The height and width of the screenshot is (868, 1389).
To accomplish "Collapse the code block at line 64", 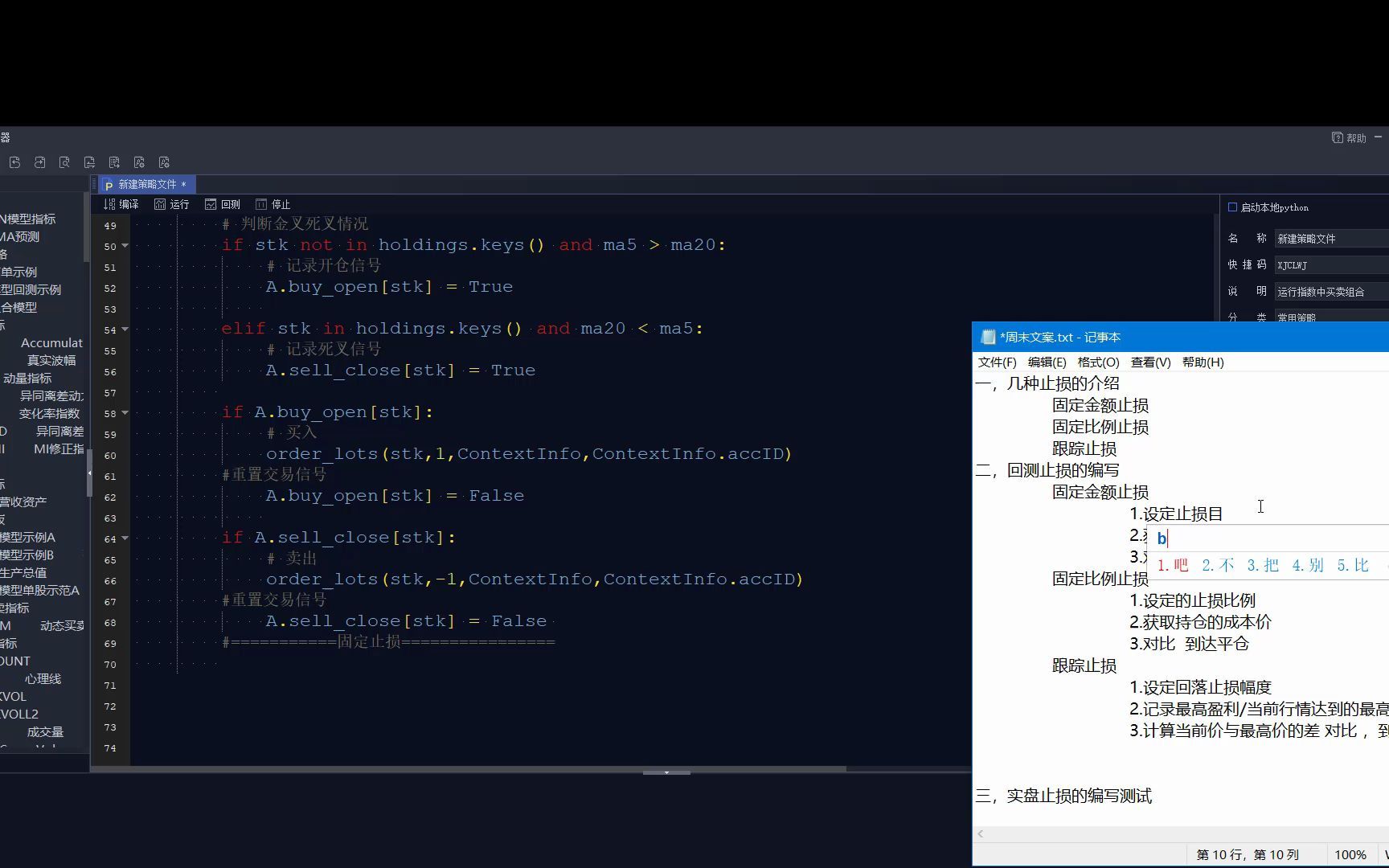I will (x=125, y=539).
